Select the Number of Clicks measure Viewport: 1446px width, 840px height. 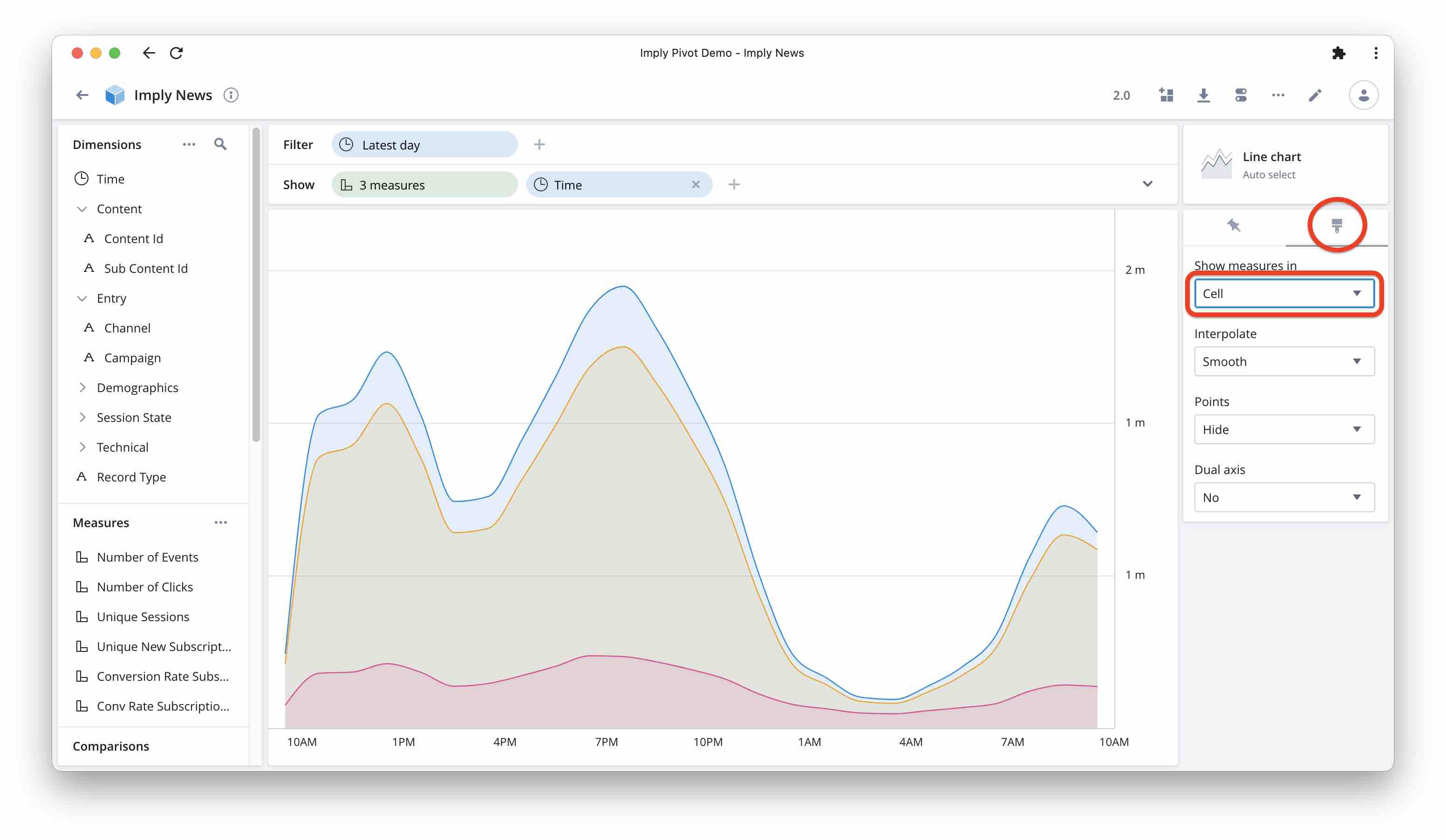[144, 587]
